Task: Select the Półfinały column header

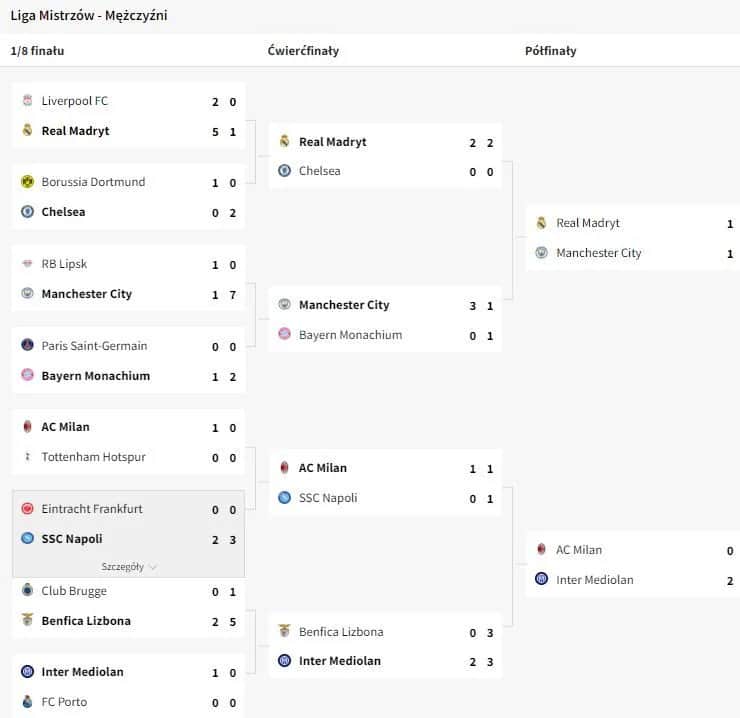Action: point(550,51)
